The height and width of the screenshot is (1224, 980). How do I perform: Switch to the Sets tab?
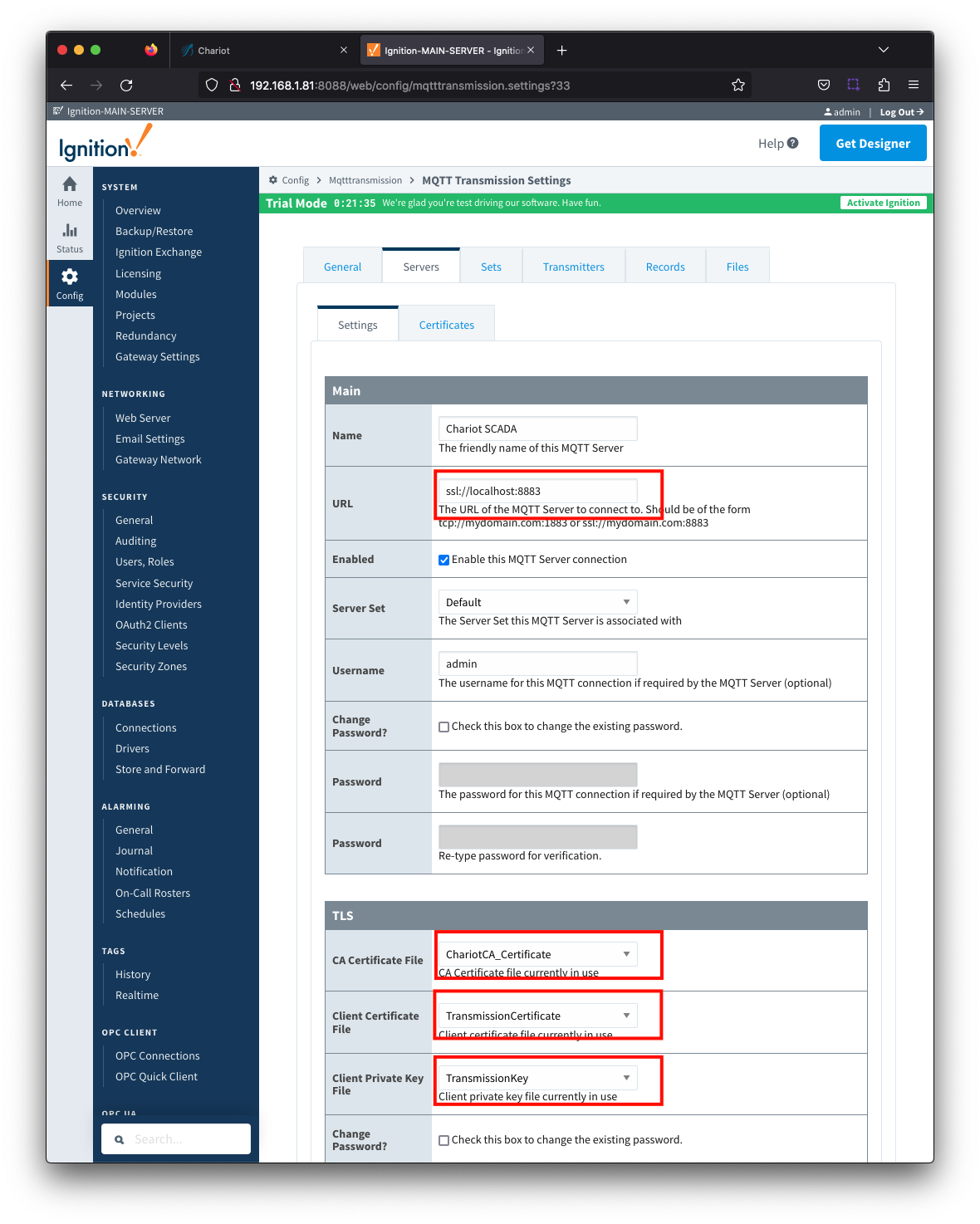pyautogui.click(x=492, y=267)
